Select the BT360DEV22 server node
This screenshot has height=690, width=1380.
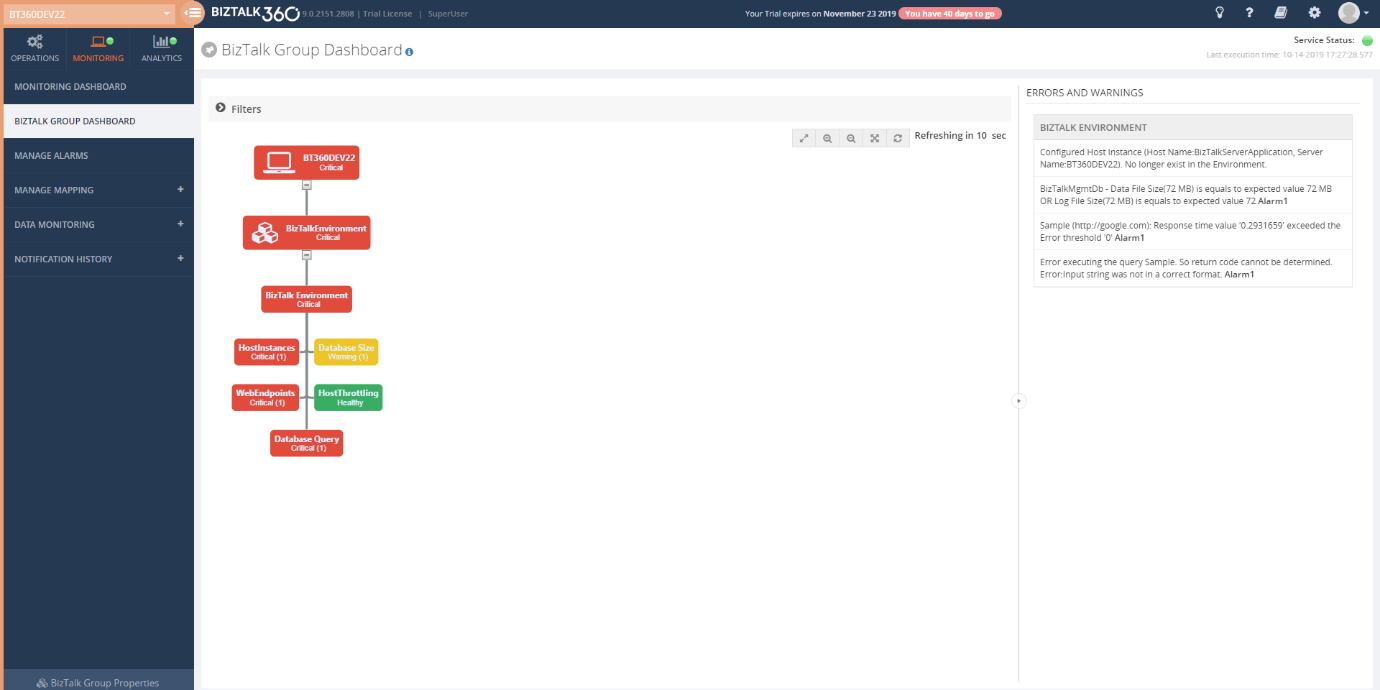(x=306, y=162)
